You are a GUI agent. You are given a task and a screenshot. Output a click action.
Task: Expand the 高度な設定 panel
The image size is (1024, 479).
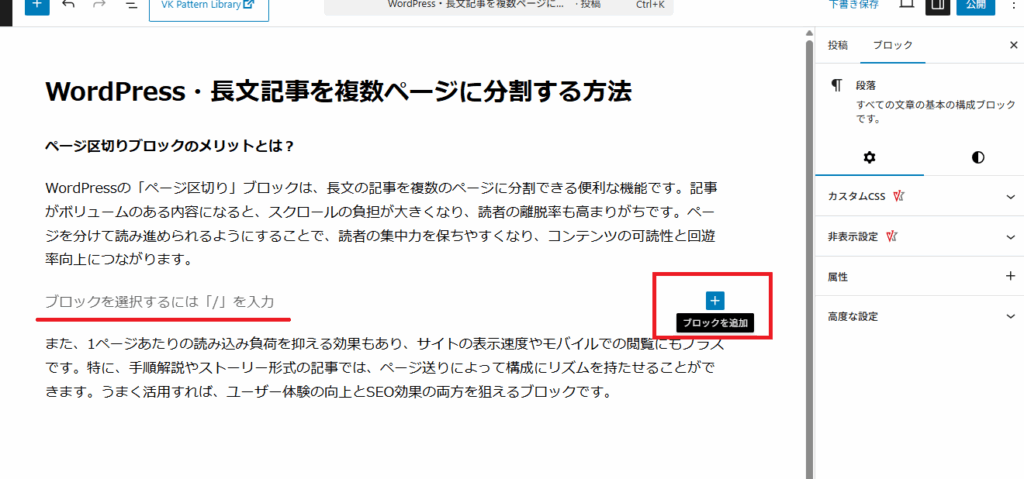click(920, 316)
